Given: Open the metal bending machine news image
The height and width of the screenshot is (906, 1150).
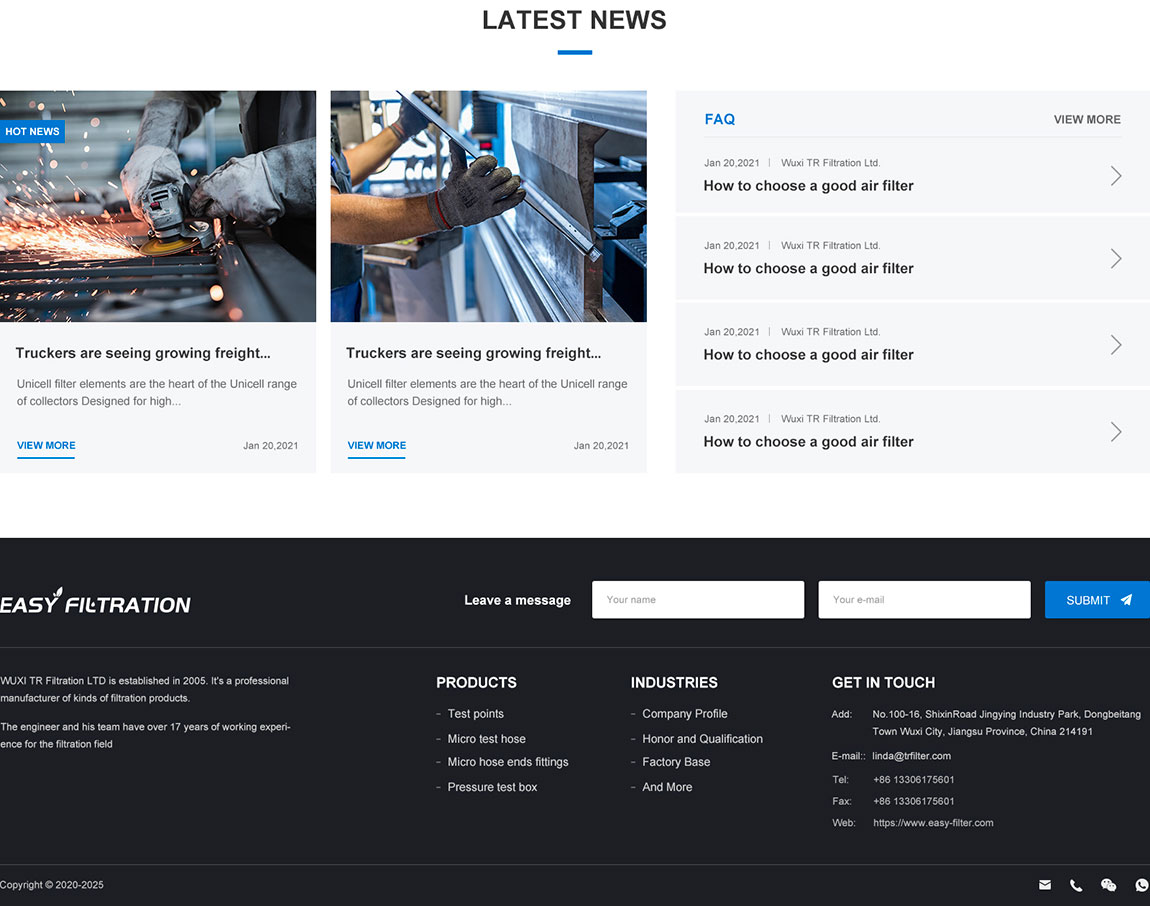Looking at the screenshot, I should click(x=488, y=206).
